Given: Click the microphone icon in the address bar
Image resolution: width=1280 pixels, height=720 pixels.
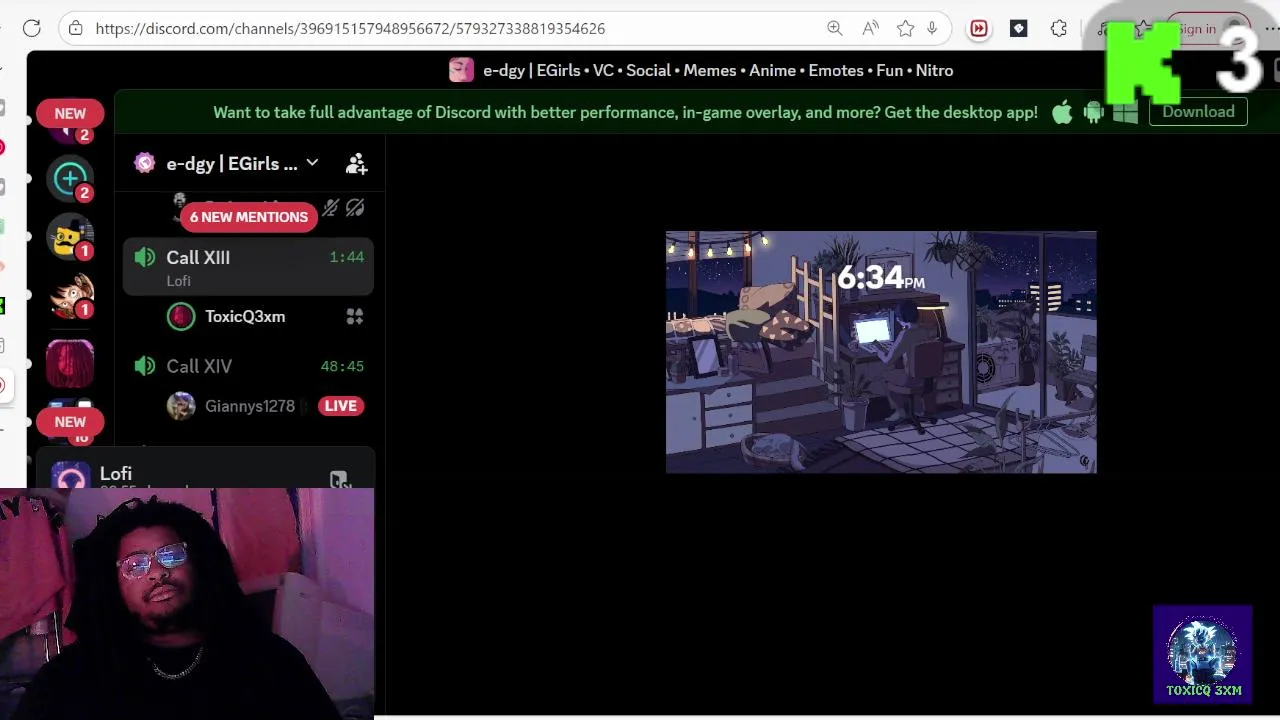Looking at the screenshot, I should pyautogui.click(x=932, y=28).
